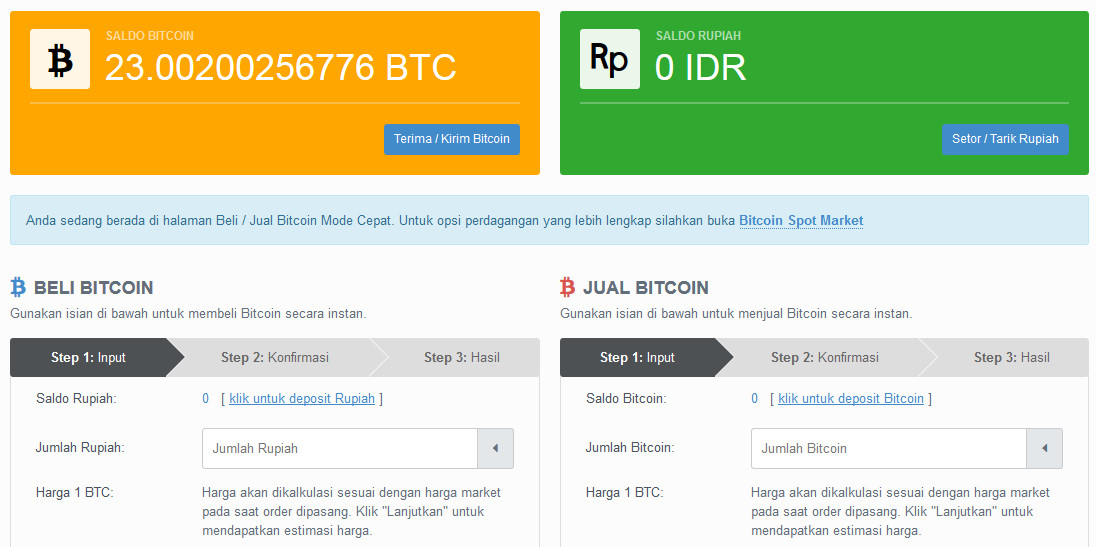Select Step 2: Konfirmasi in Jual Bitcoin
Screen dimensions: 1096x547
[825, 358]
